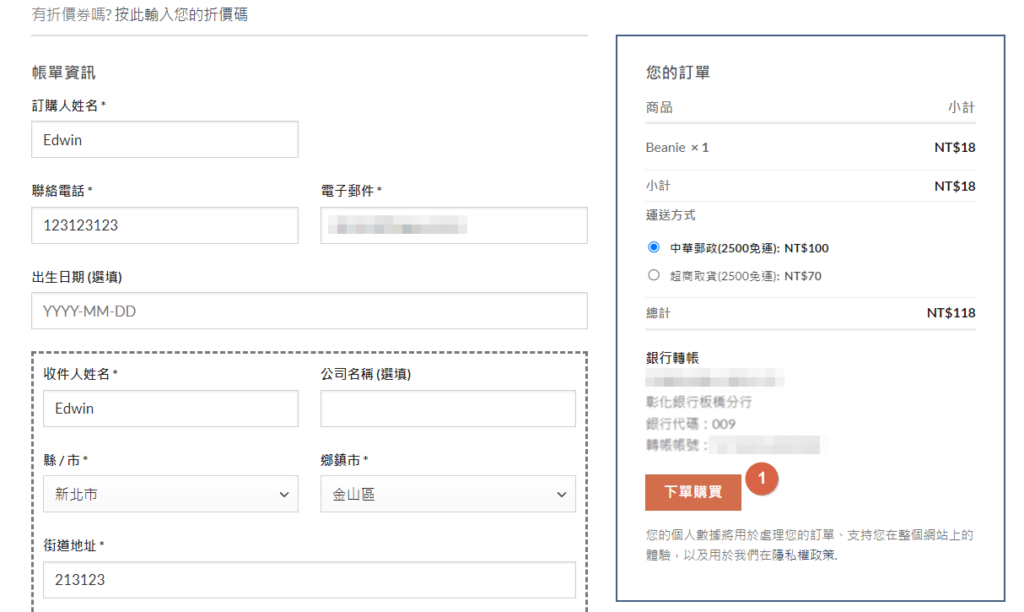Click the chevron arrow in the 鄉鎮市 field
This screenshot has width=1024, height=612.
[561, 494]
